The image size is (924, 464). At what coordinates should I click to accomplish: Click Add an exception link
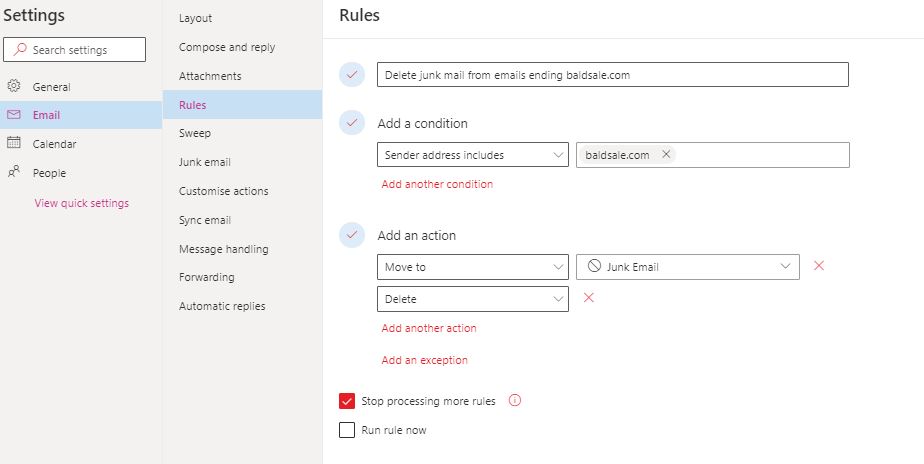click(424, 360)
